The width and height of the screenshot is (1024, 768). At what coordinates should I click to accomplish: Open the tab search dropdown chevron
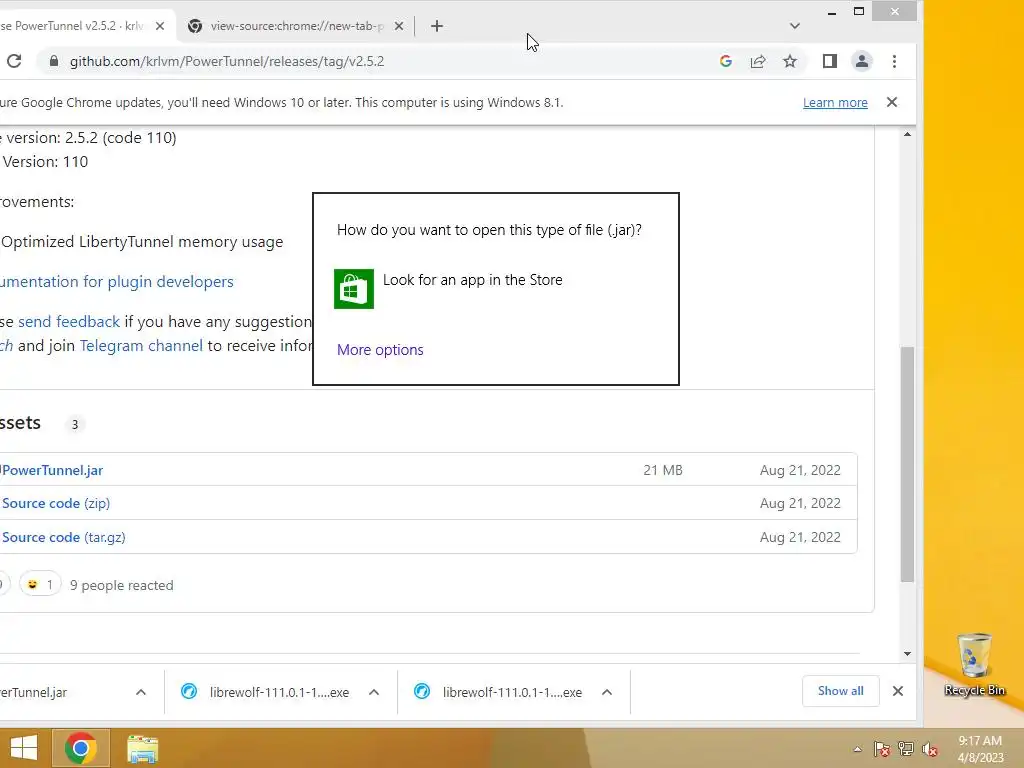coord(795,26)
